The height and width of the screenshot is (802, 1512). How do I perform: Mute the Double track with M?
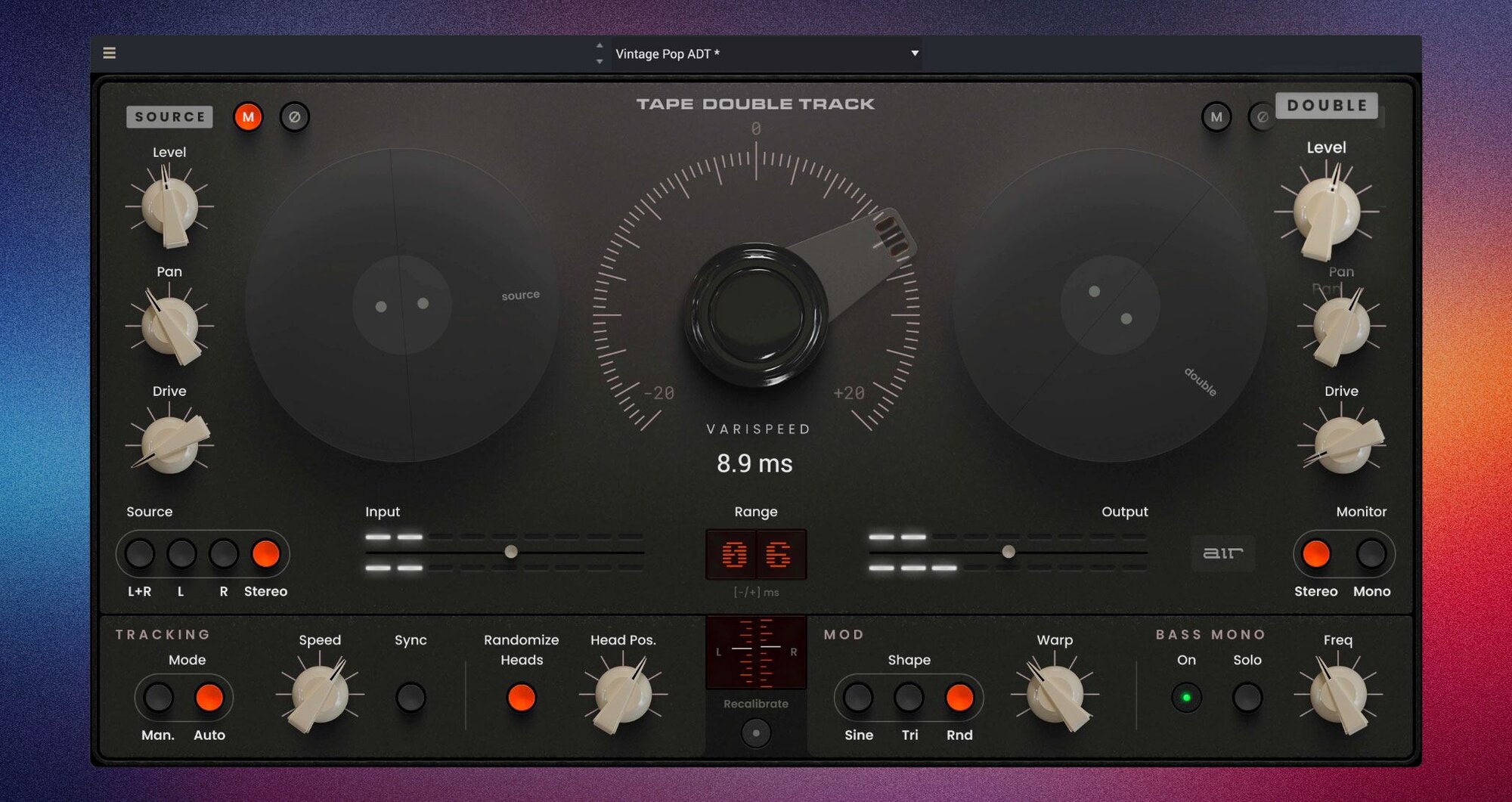point(1216,117)
